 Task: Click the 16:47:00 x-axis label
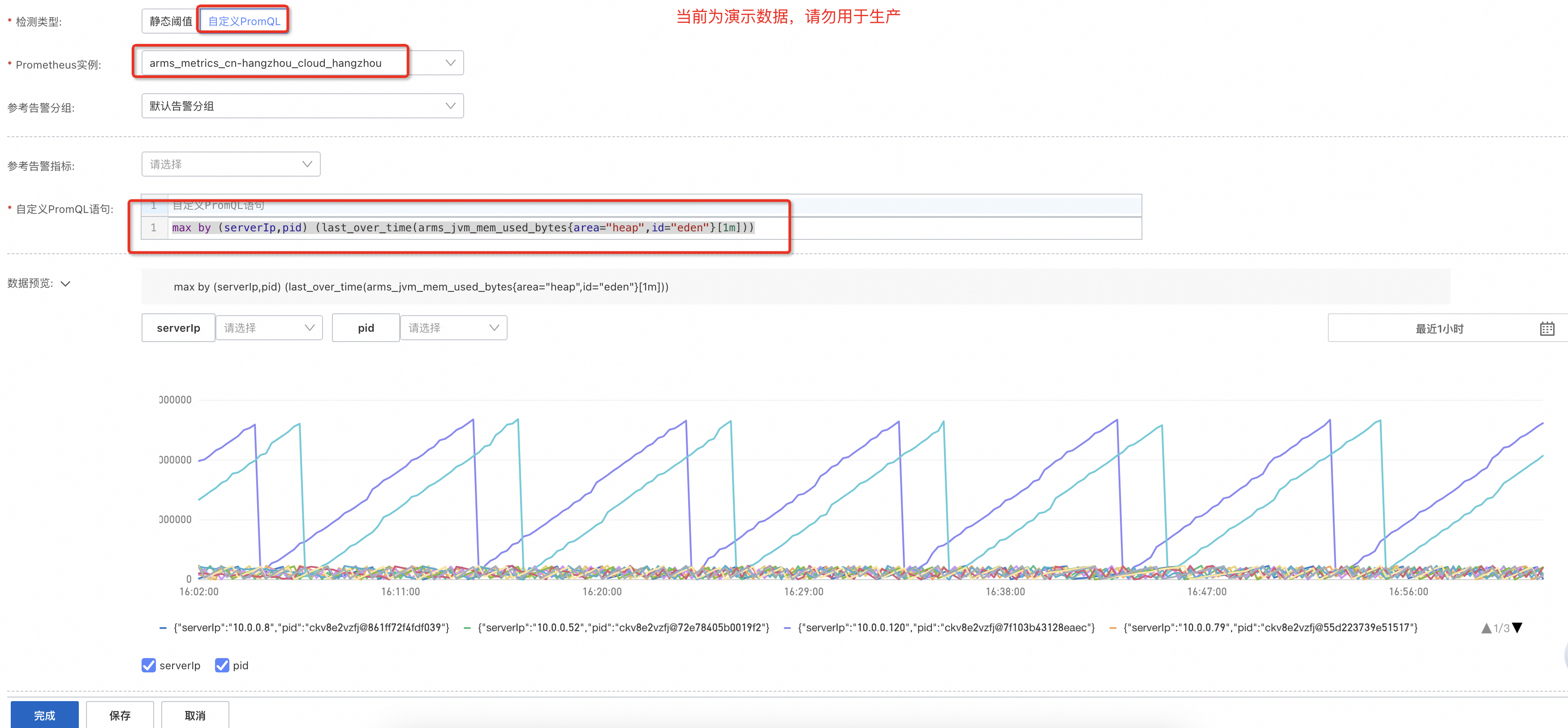pos(1206,592)
